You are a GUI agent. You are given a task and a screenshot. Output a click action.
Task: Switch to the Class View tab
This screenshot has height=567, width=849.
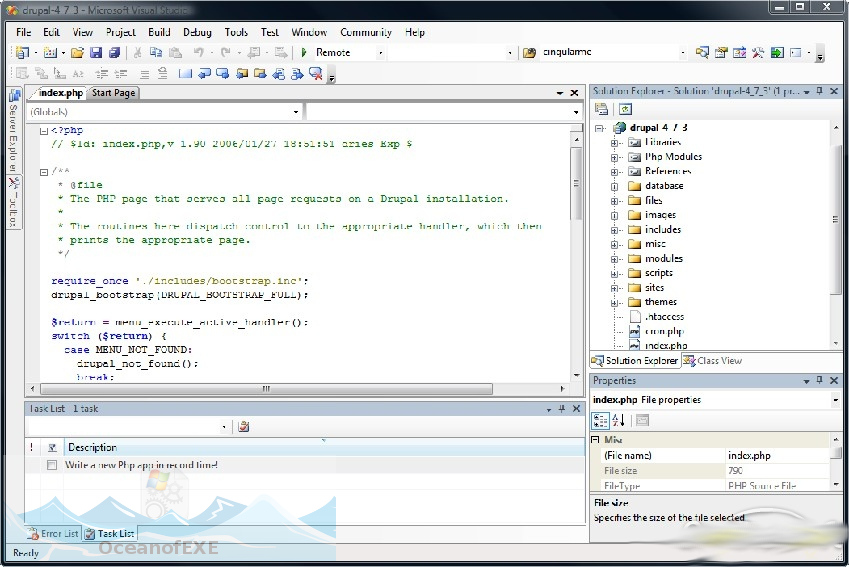[713, 361]
